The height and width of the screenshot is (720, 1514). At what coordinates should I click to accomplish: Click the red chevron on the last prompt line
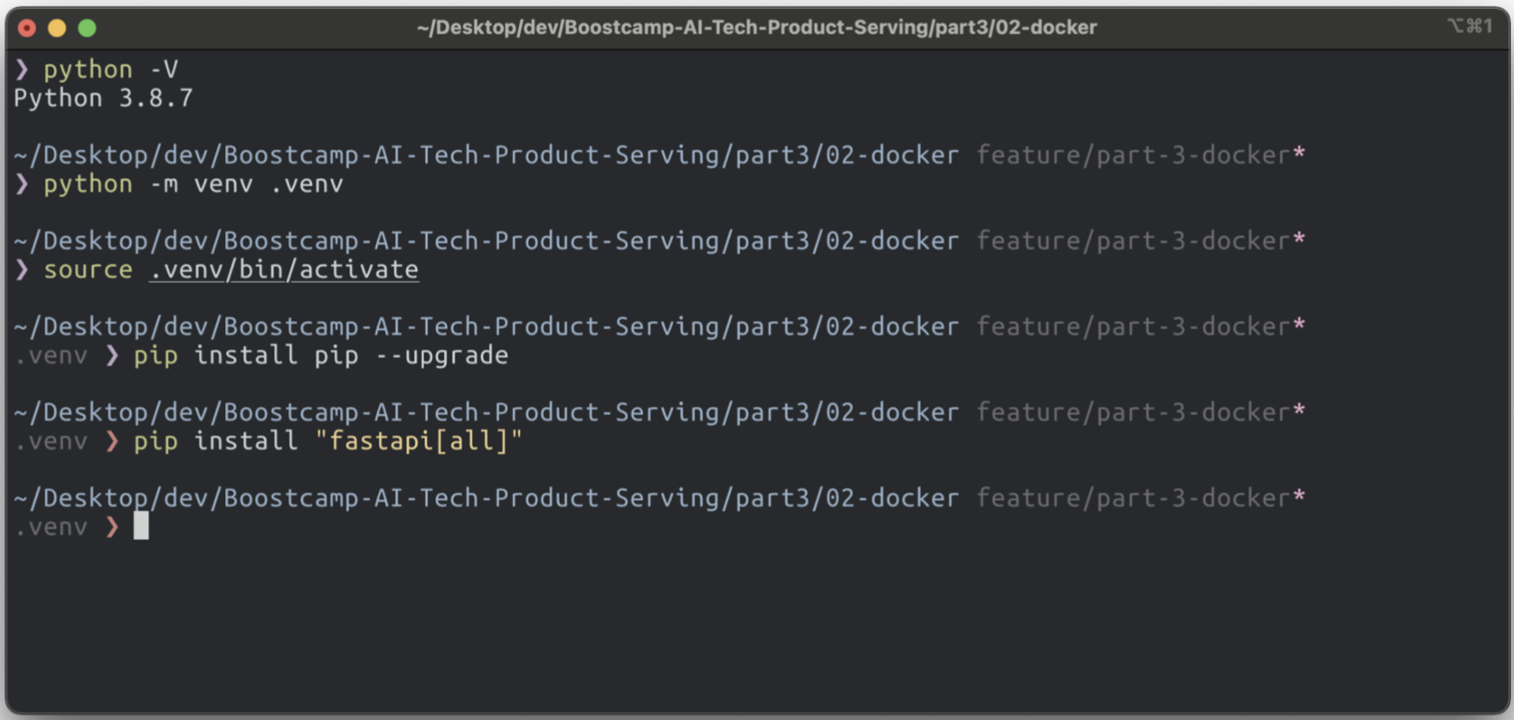point(112,527)
